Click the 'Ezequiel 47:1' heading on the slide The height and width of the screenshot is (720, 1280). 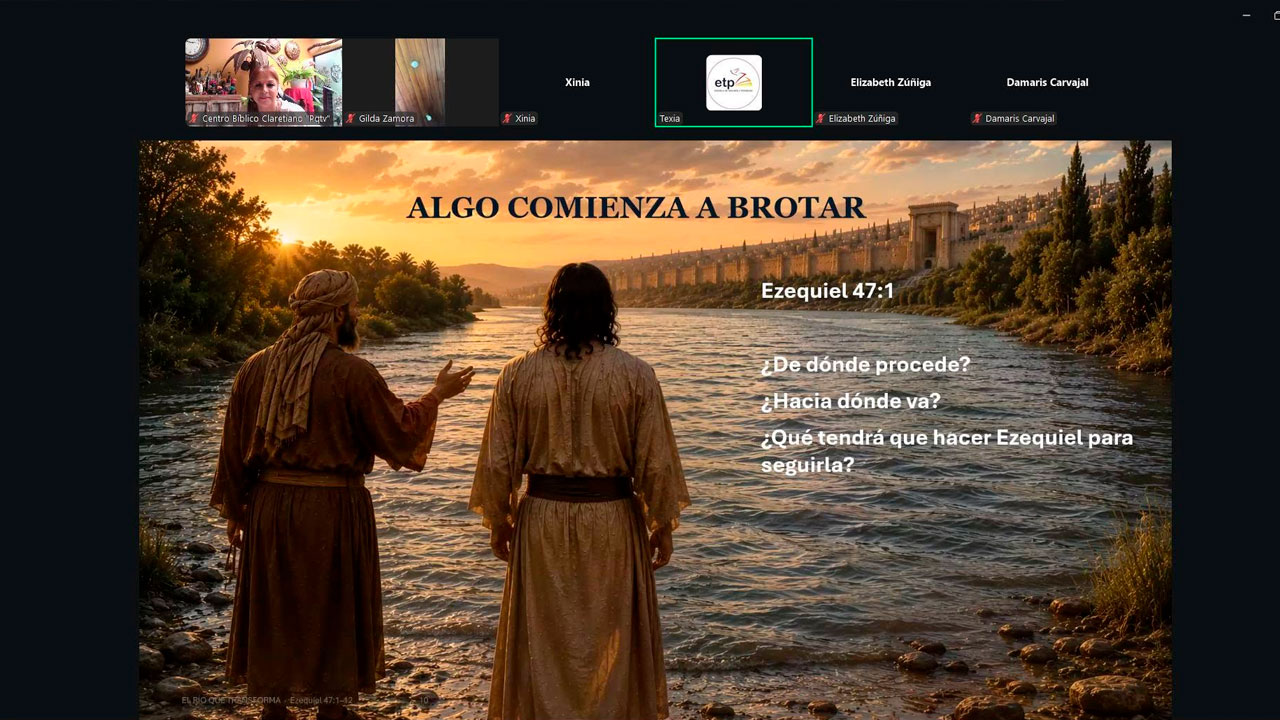coord(828,291)
